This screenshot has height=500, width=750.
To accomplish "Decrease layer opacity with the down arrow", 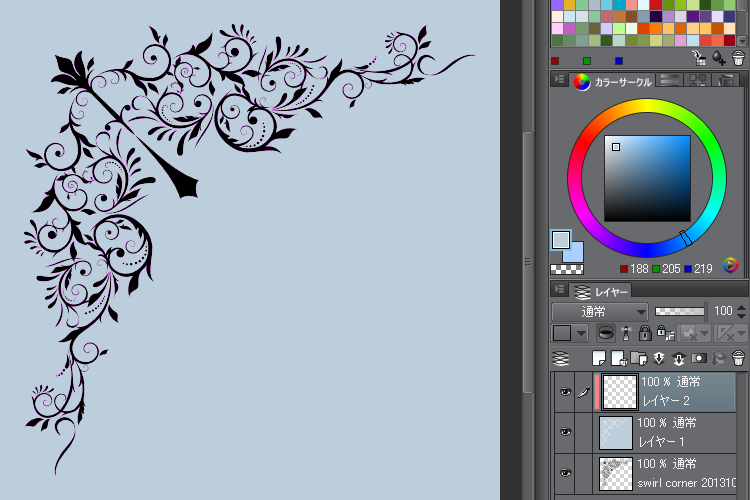I will tap(741, 316).
